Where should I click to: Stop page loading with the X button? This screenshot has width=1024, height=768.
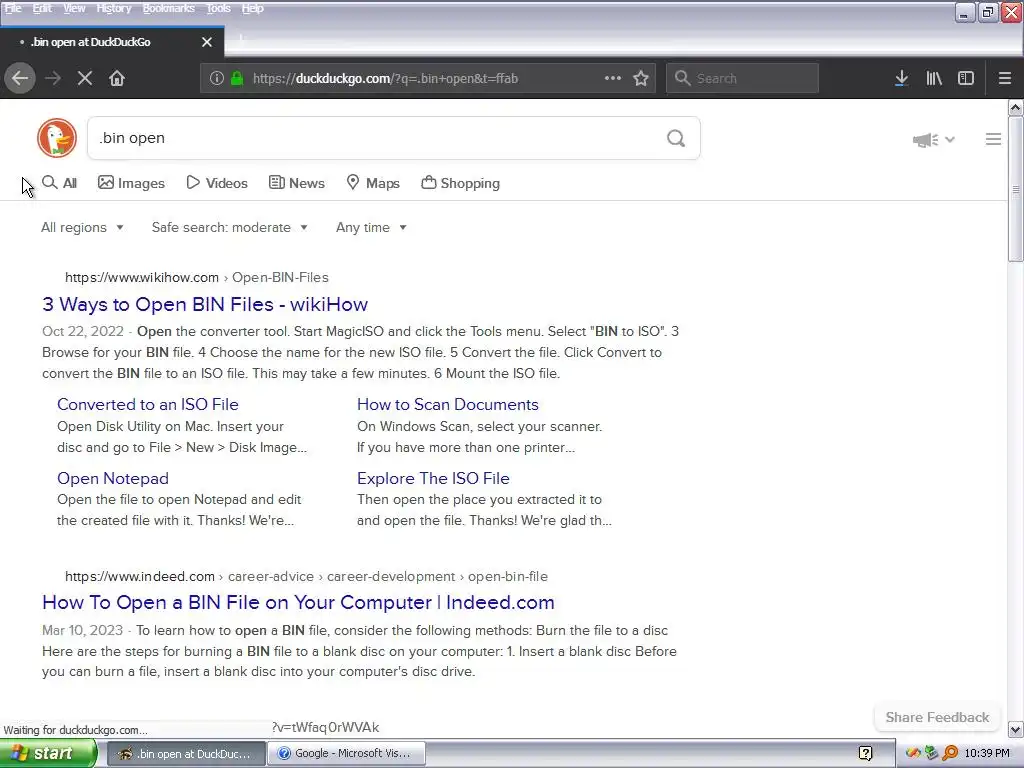click(84, 78)
